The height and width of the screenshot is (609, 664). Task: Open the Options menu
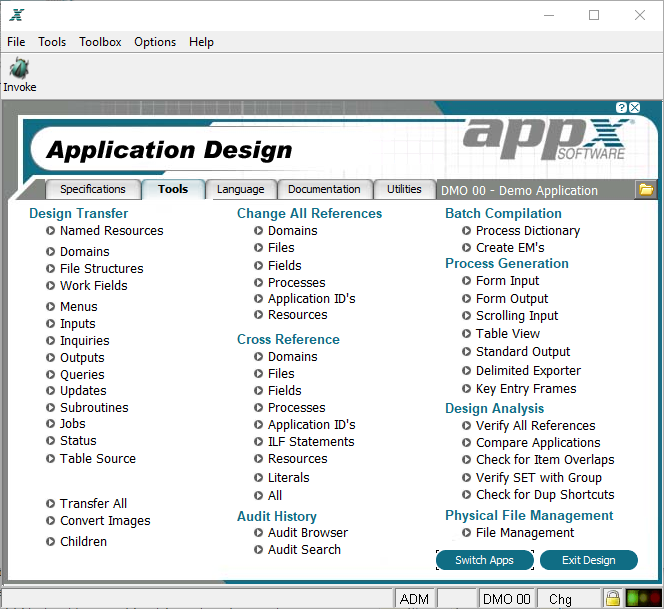[x=155, y=42]
